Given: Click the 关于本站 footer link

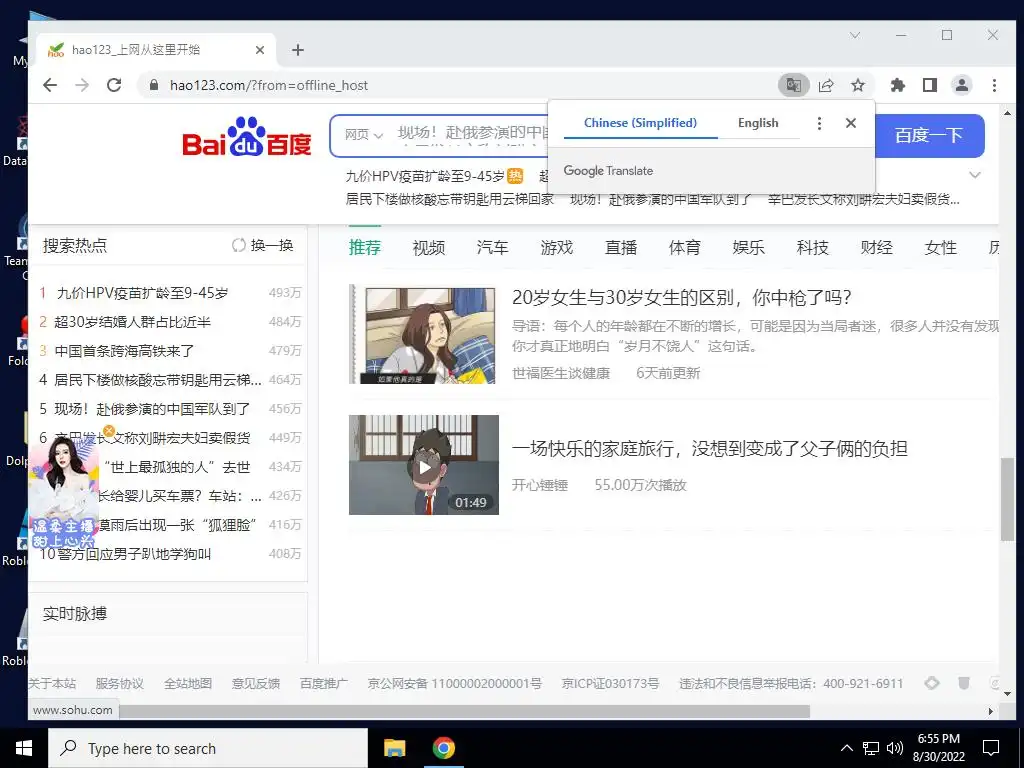Looking at the screenshot, I should pyautogui.click(x=52, y=683).
